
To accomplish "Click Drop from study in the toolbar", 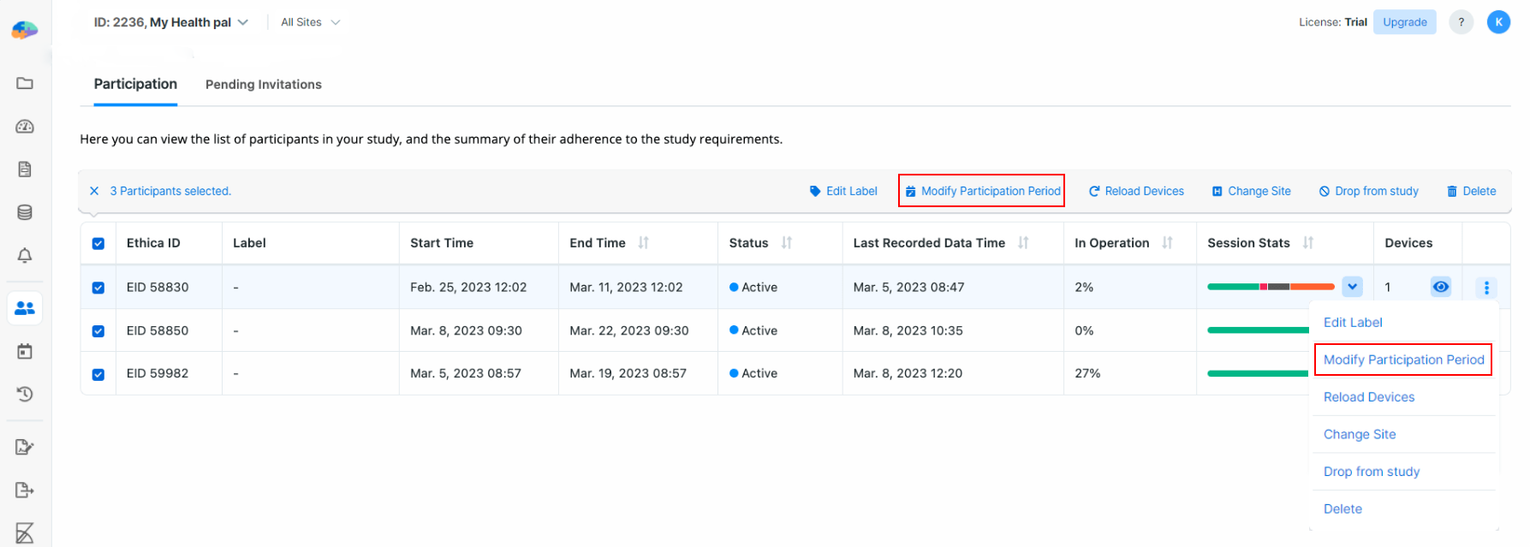I will [x=1368, y=191].
